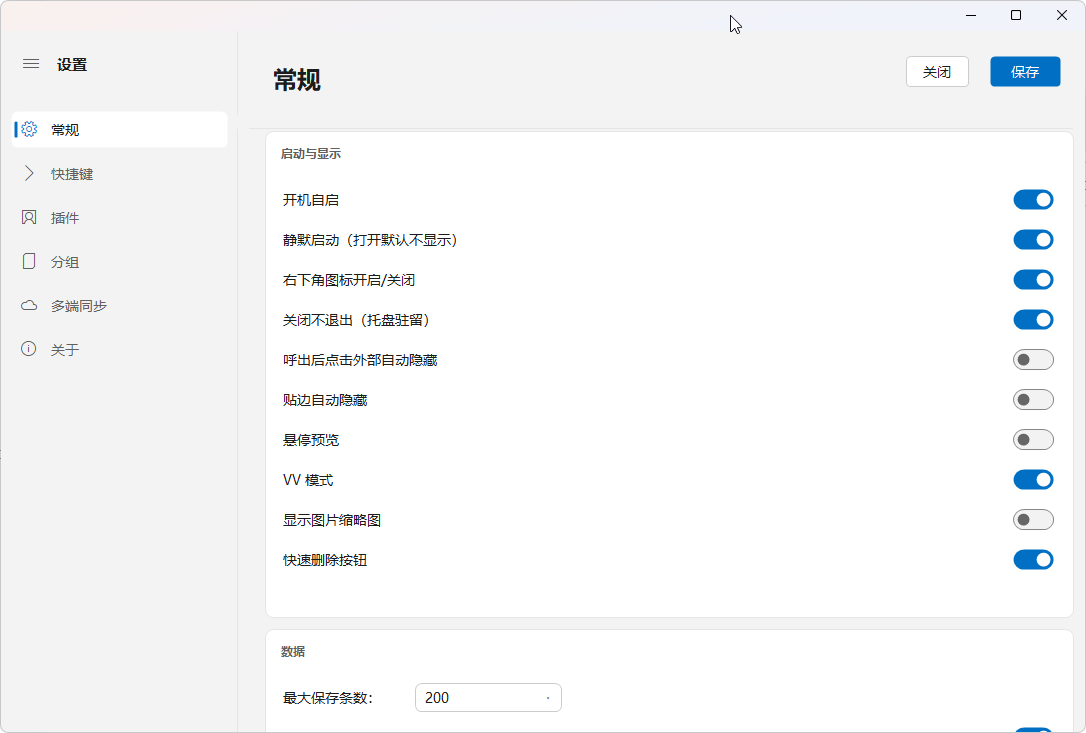Screen dimensions: 1086x733
Task: Click the cloud icon for 多端同步
Action: pos(29,306)
